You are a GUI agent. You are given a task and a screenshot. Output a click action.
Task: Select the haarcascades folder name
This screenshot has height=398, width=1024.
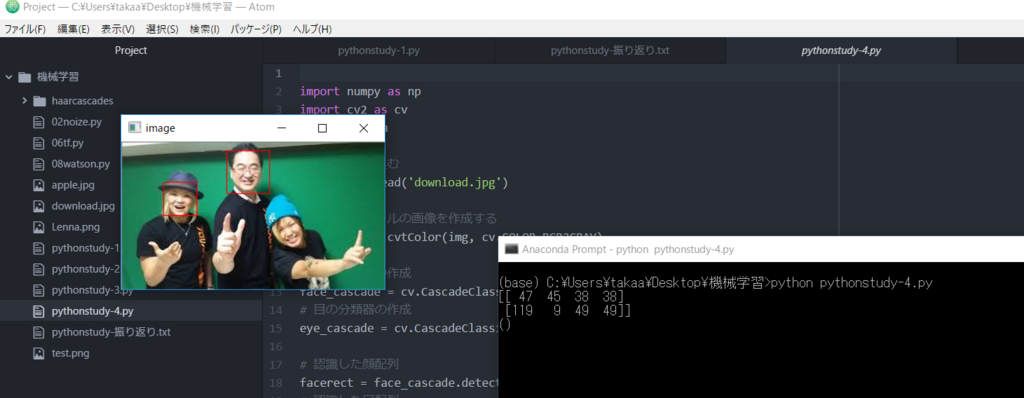82,101
